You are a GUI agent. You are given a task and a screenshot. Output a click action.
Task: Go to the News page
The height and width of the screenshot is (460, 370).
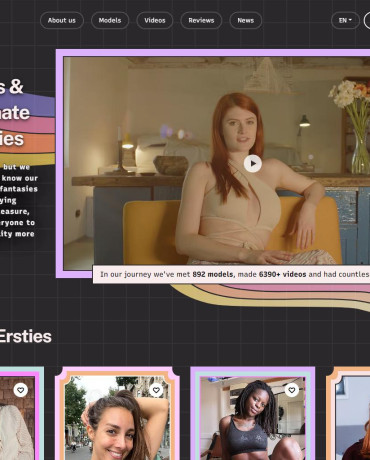coord(246,20)
